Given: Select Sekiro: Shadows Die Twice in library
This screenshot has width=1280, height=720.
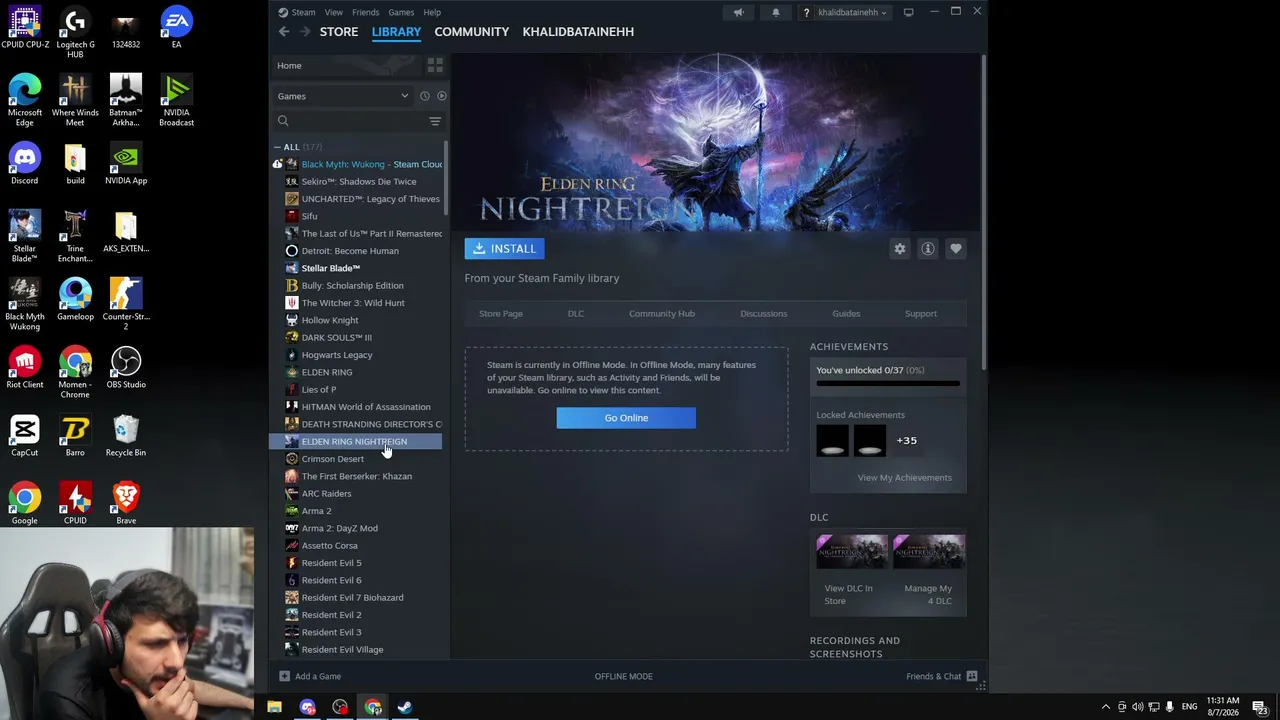Looking at the screenshot, I should (358, 182).
